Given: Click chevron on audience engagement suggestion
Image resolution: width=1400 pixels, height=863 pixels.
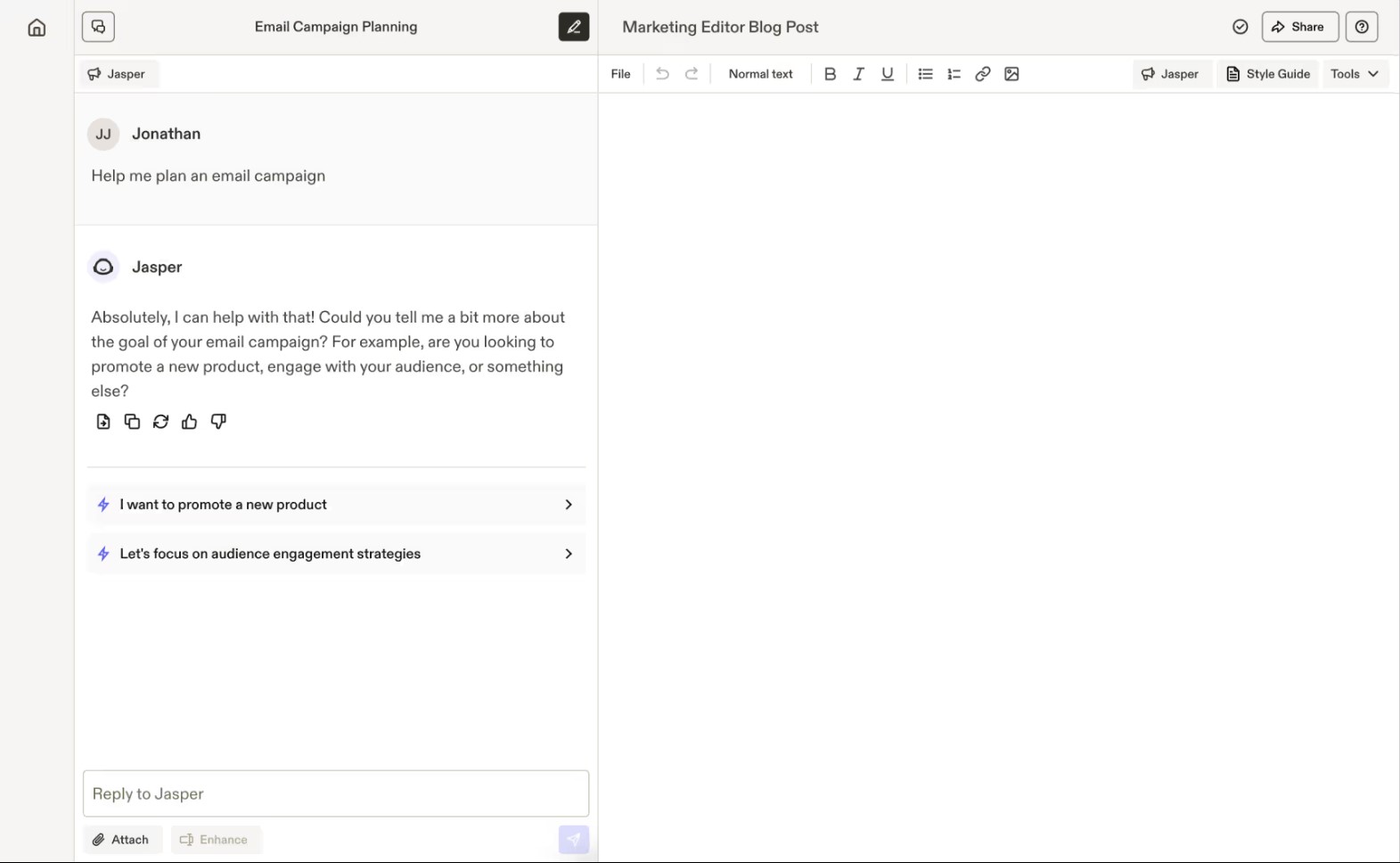Looking at the screenshot, I should (x=569, y=554).
